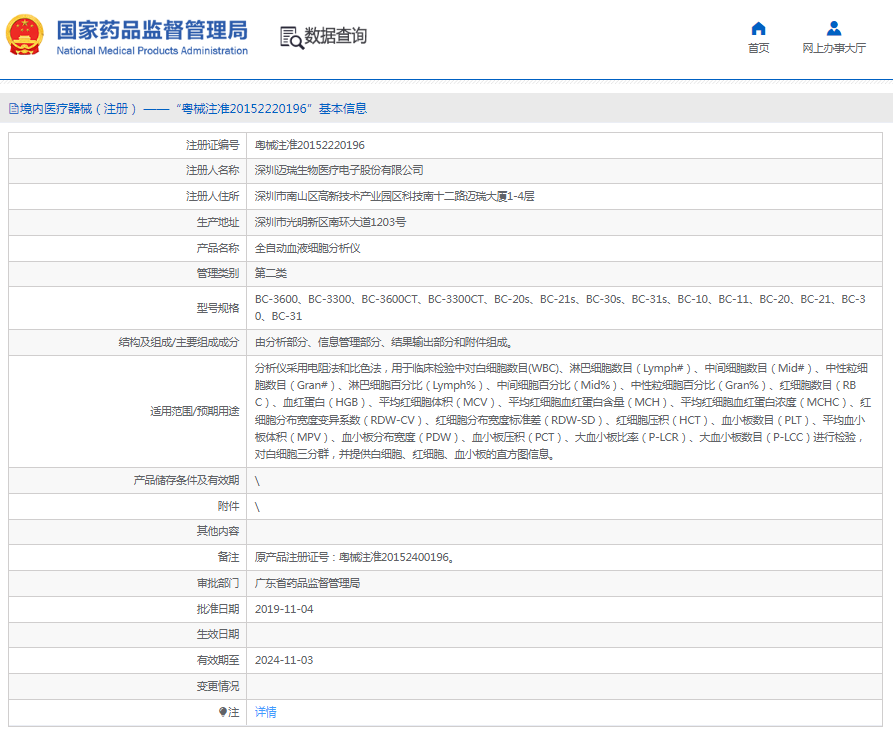Click the approval date 2019-11-04
This screenshot has height=732, width=893.
tap(284, 608)
